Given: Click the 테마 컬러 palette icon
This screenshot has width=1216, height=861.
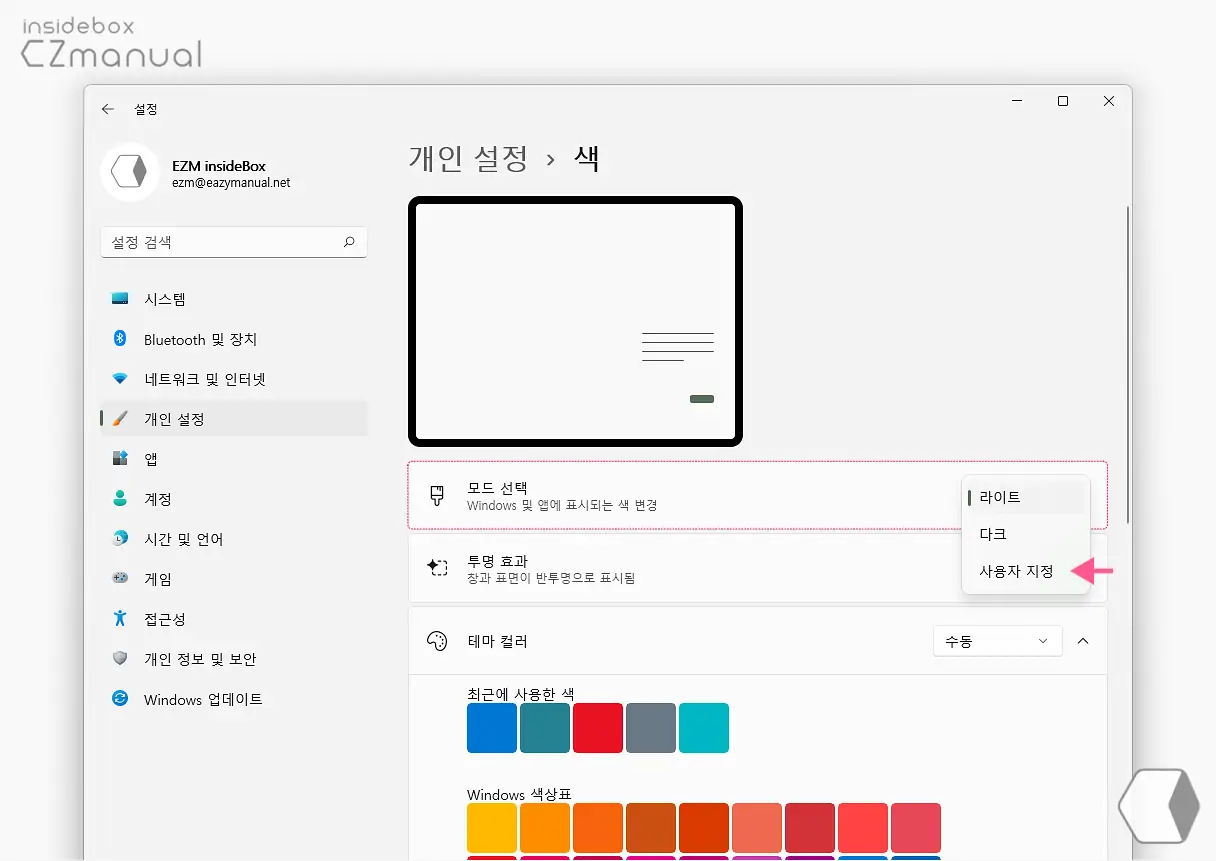Looking at the screenshot, I should tap(436, 641).
